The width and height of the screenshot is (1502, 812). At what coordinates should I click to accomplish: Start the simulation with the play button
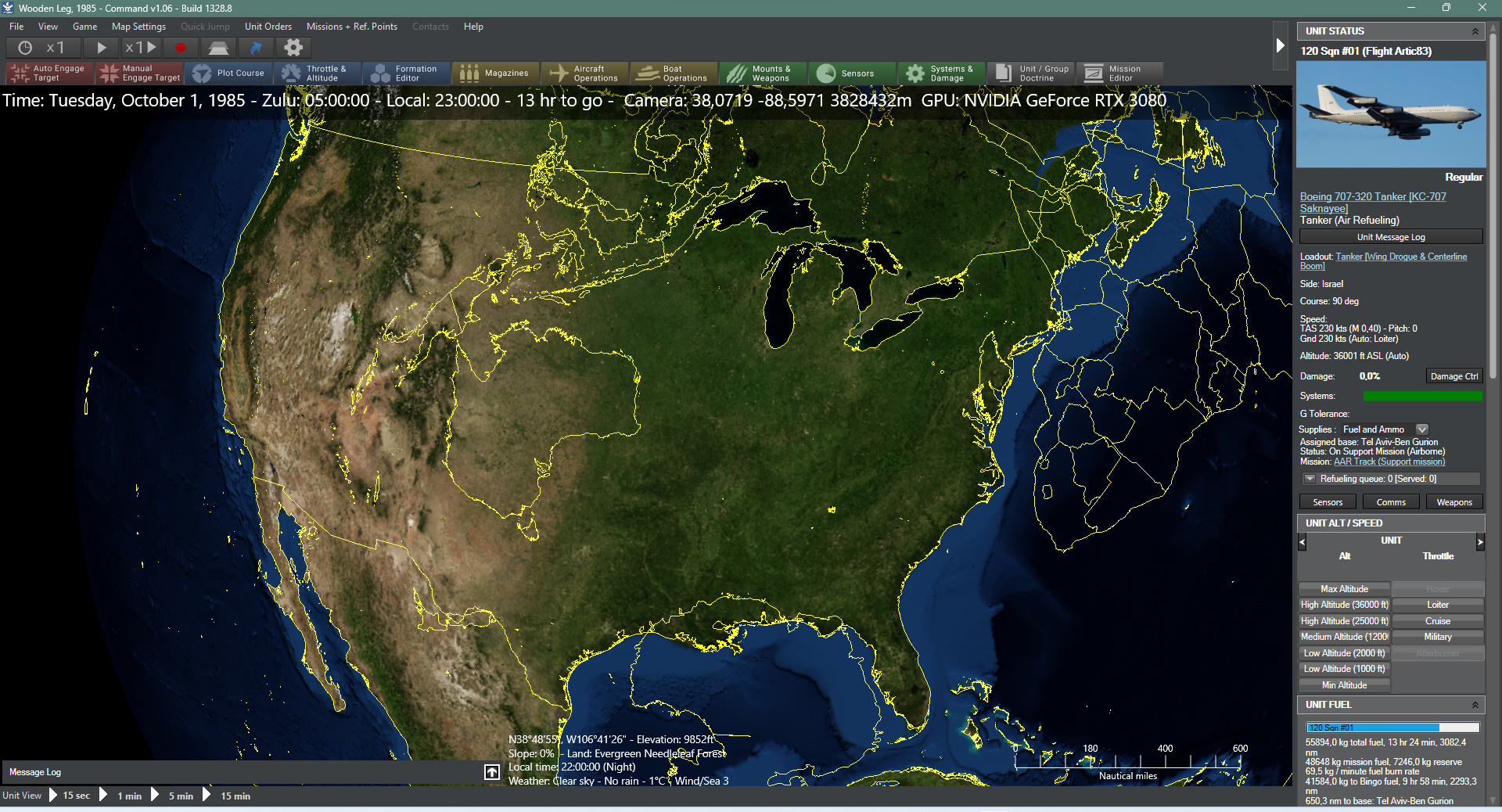click(101, 48)
